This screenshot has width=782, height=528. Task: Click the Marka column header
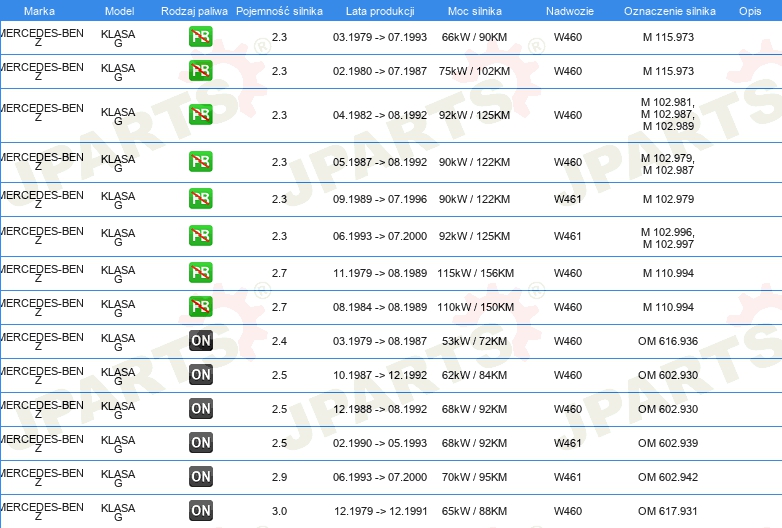[x=39, y=10]
